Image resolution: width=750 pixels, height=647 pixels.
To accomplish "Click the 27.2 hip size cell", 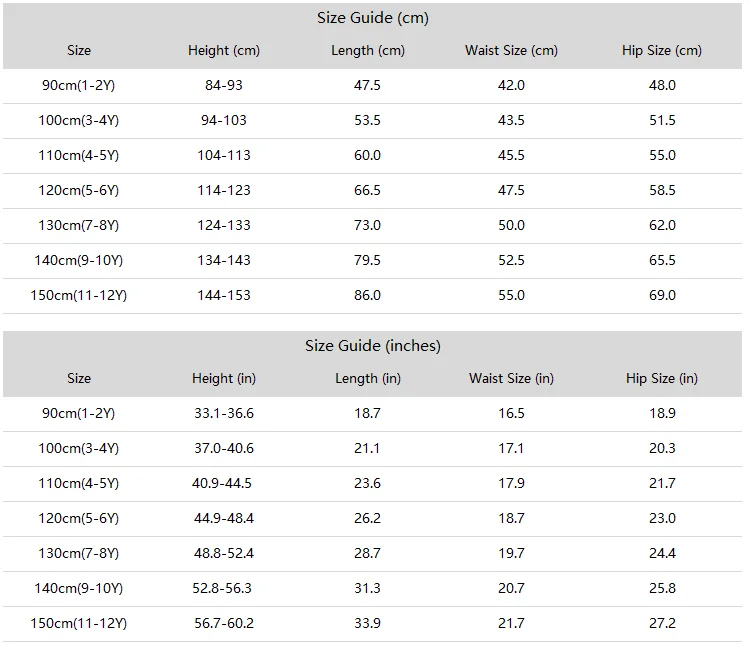I will [662, 624].
